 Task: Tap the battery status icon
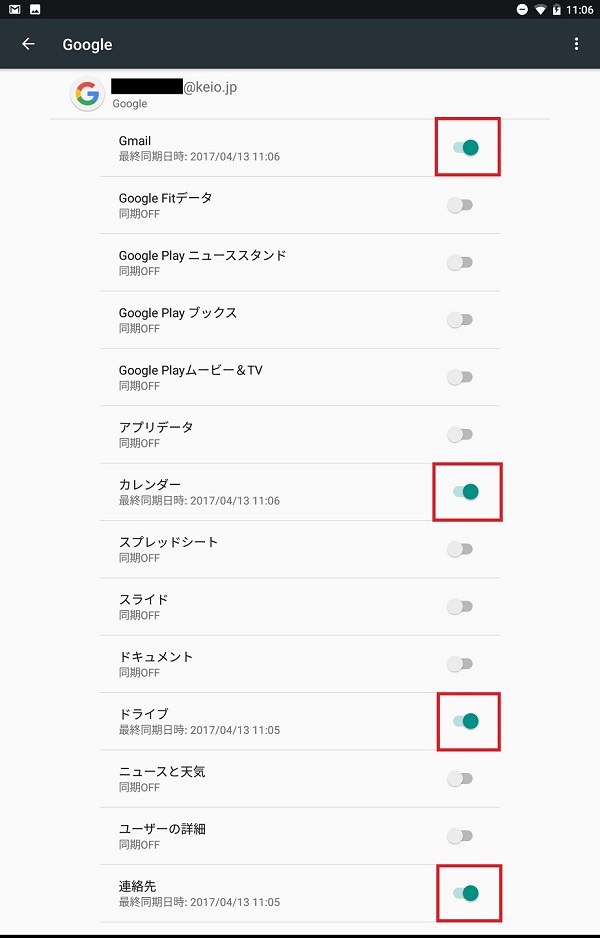556,10
